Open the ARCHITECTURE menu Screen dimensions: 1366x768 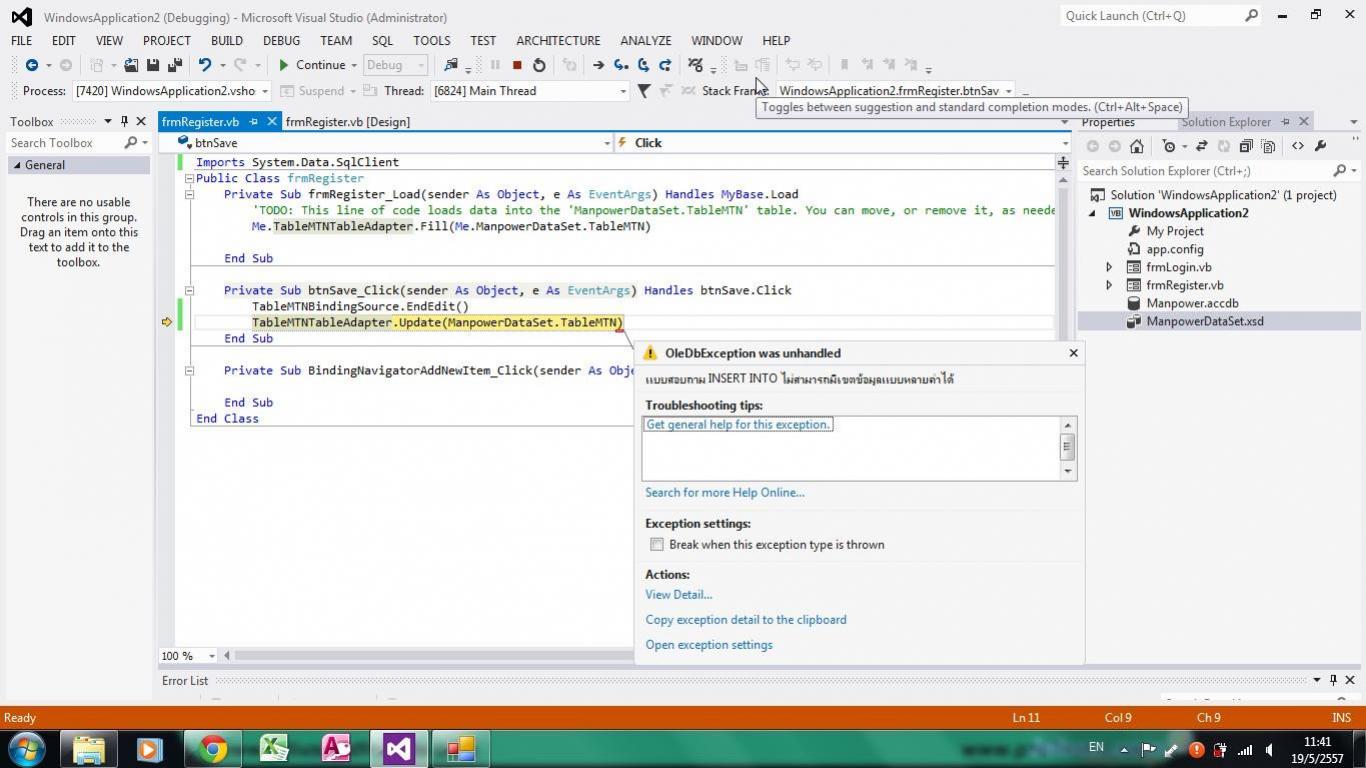click(558, 41)
